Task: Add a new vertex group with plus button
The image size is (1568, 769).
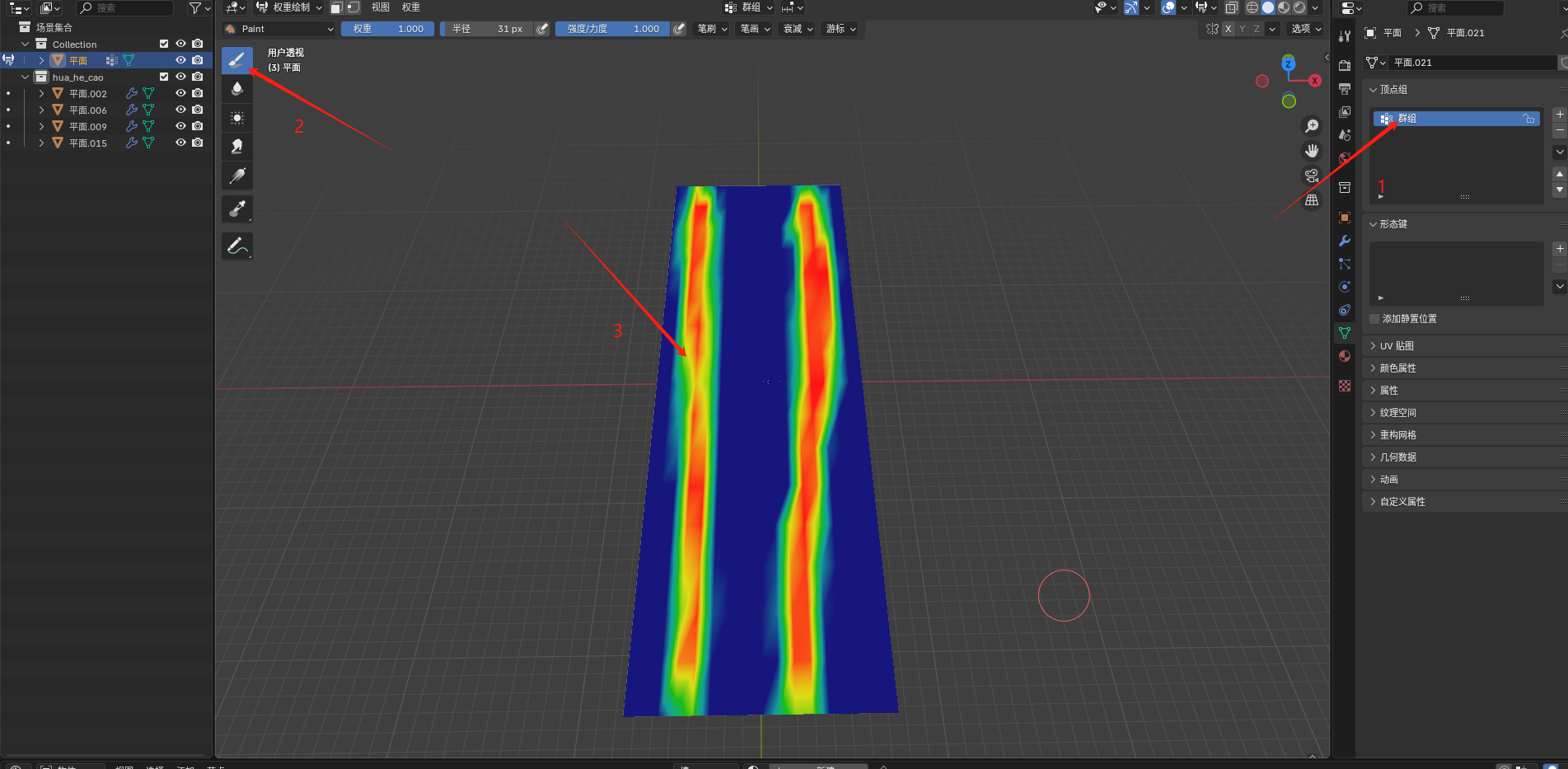Action: [1560, 115]
